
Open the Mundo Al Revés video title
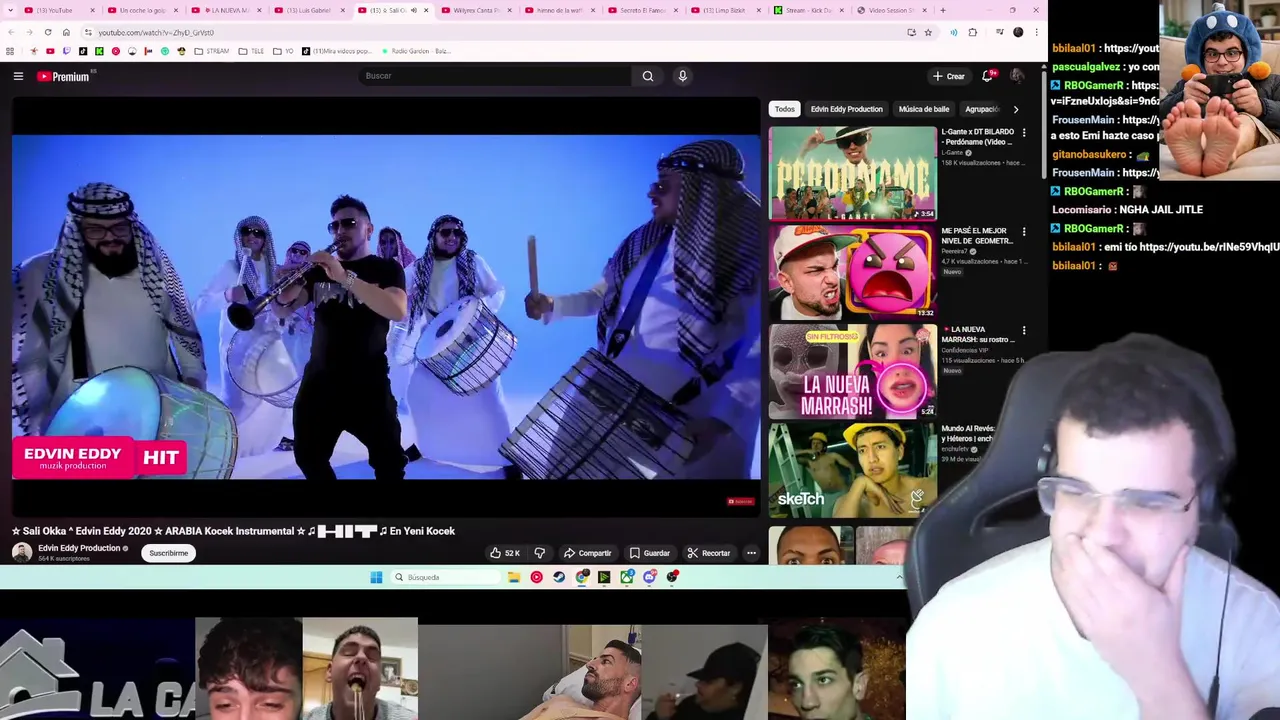967,433
